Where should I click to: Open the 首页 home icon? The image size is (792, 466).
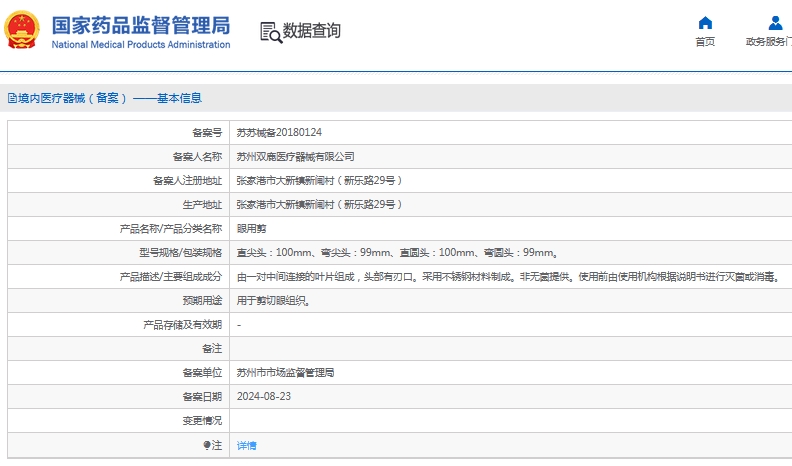click(705, 23)
